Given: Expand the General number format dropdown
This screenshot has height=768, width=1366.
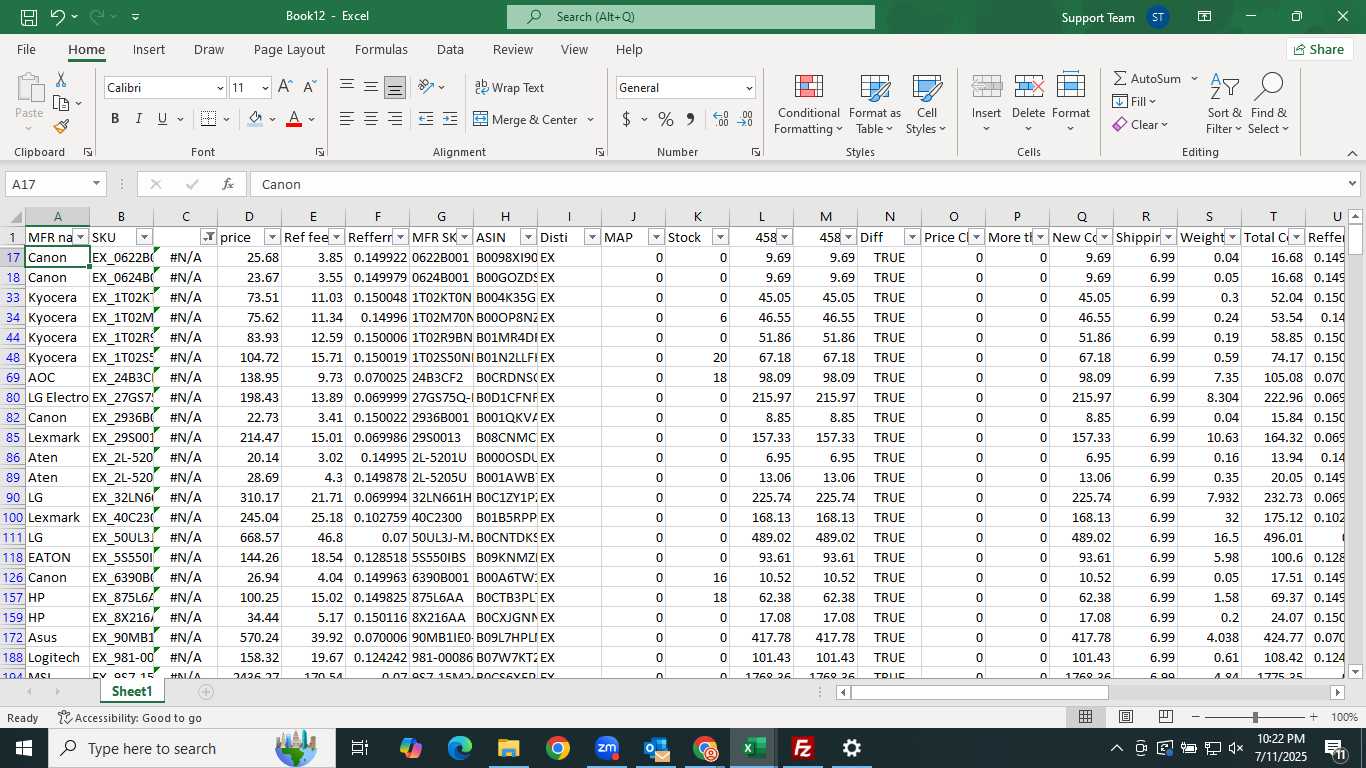Looking at the screenshot, I should (x=748, y=88).
